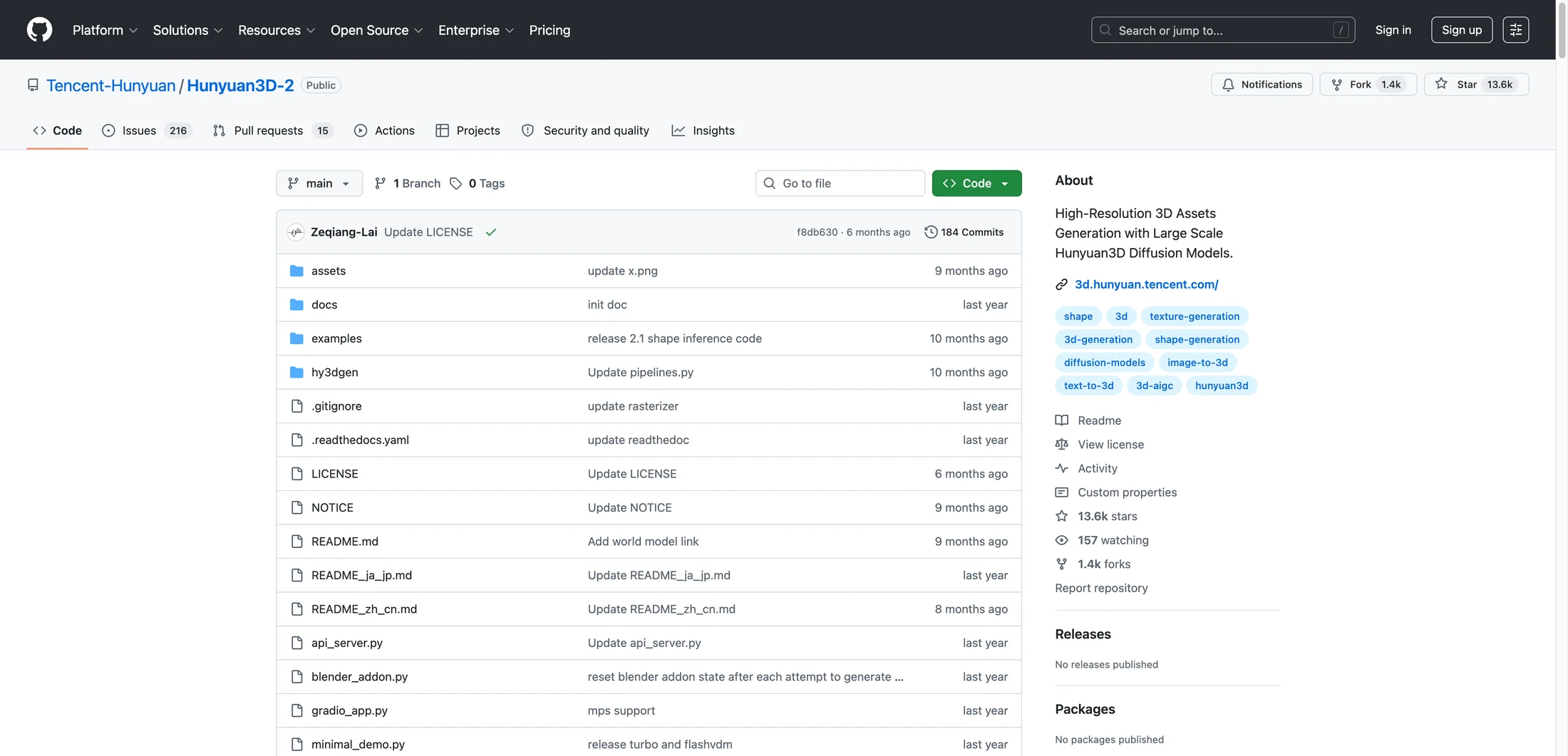The image size is (1568, 756).
Task: Click the Sign up button
Action: coord(1461,30)
